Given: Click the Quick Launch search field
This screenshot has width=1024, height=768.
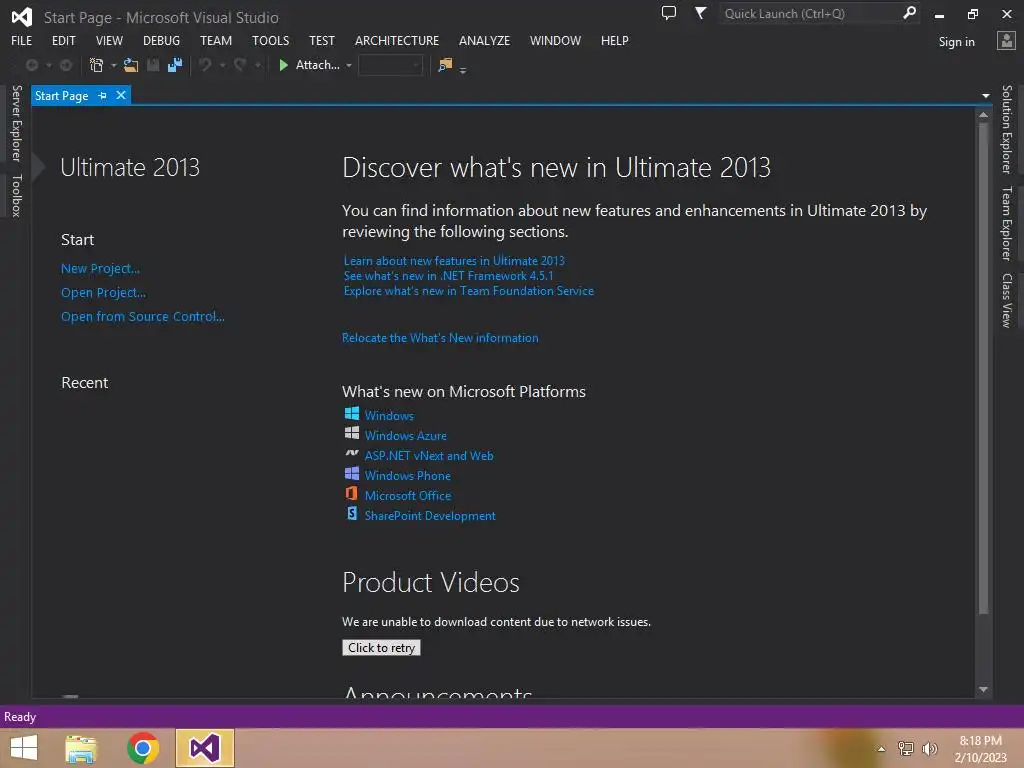Looking at the screenshot, I should (810, 13).
